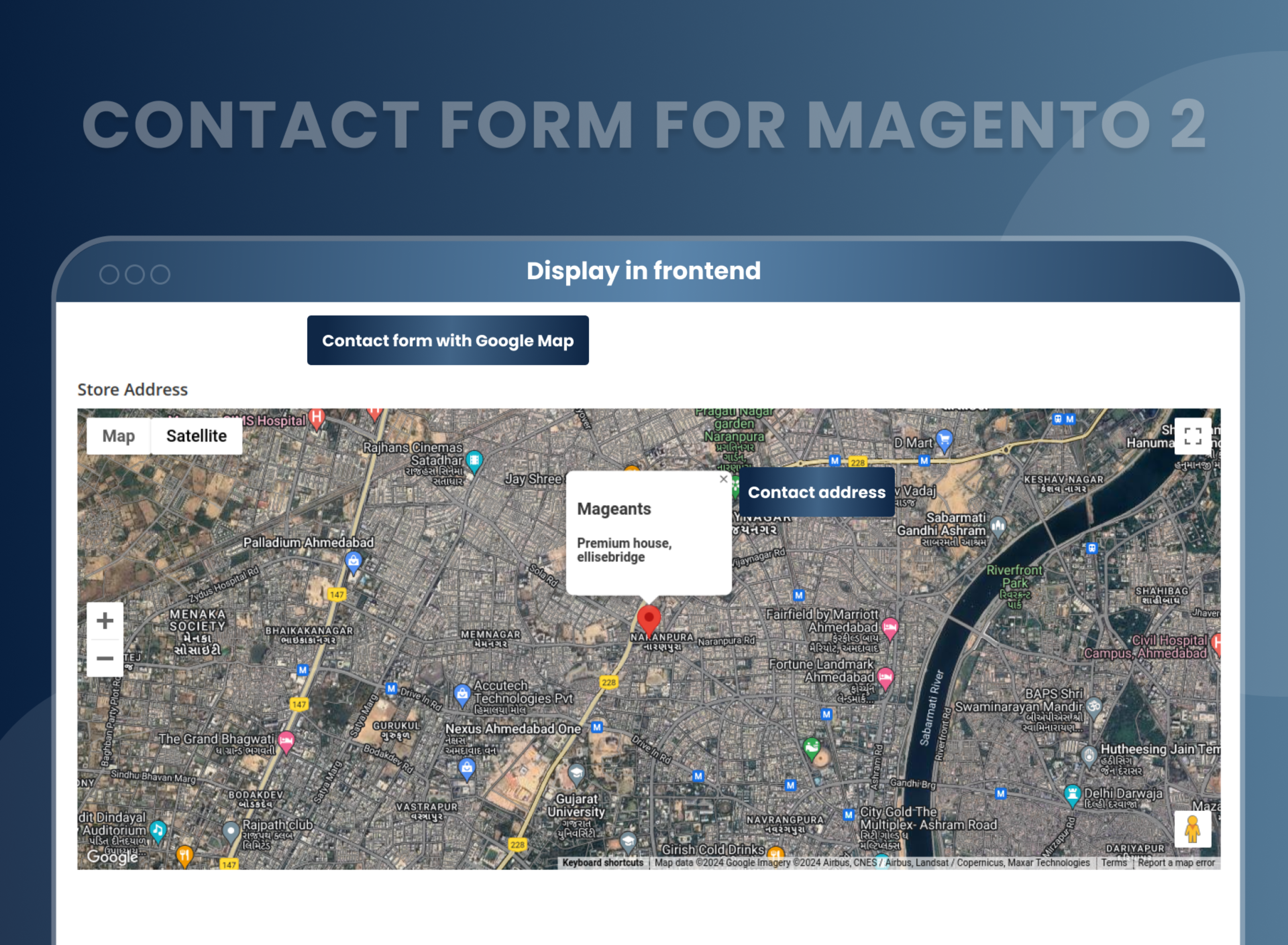This screenshot has height=945, width=1288.
Task: Click the Contact form with Google Map button
Action: coord(448,340)
